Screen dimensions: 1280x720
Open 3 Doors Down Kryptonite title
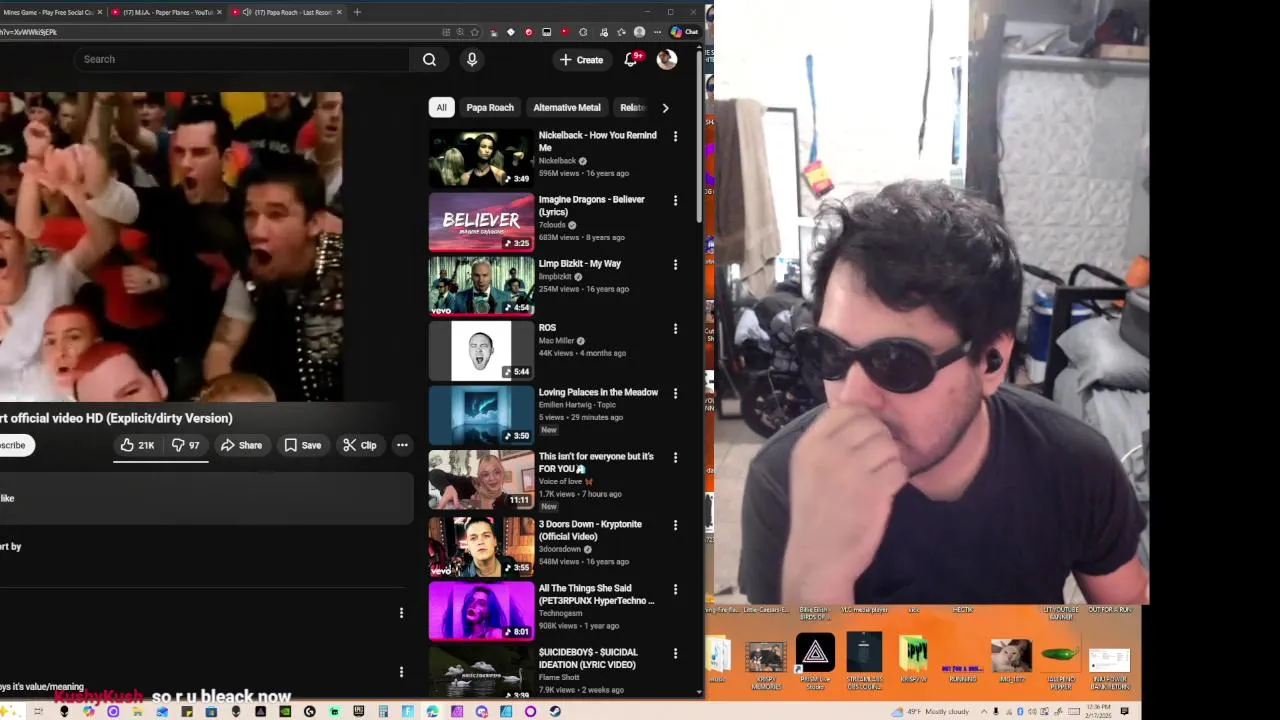tap(590, 530)
